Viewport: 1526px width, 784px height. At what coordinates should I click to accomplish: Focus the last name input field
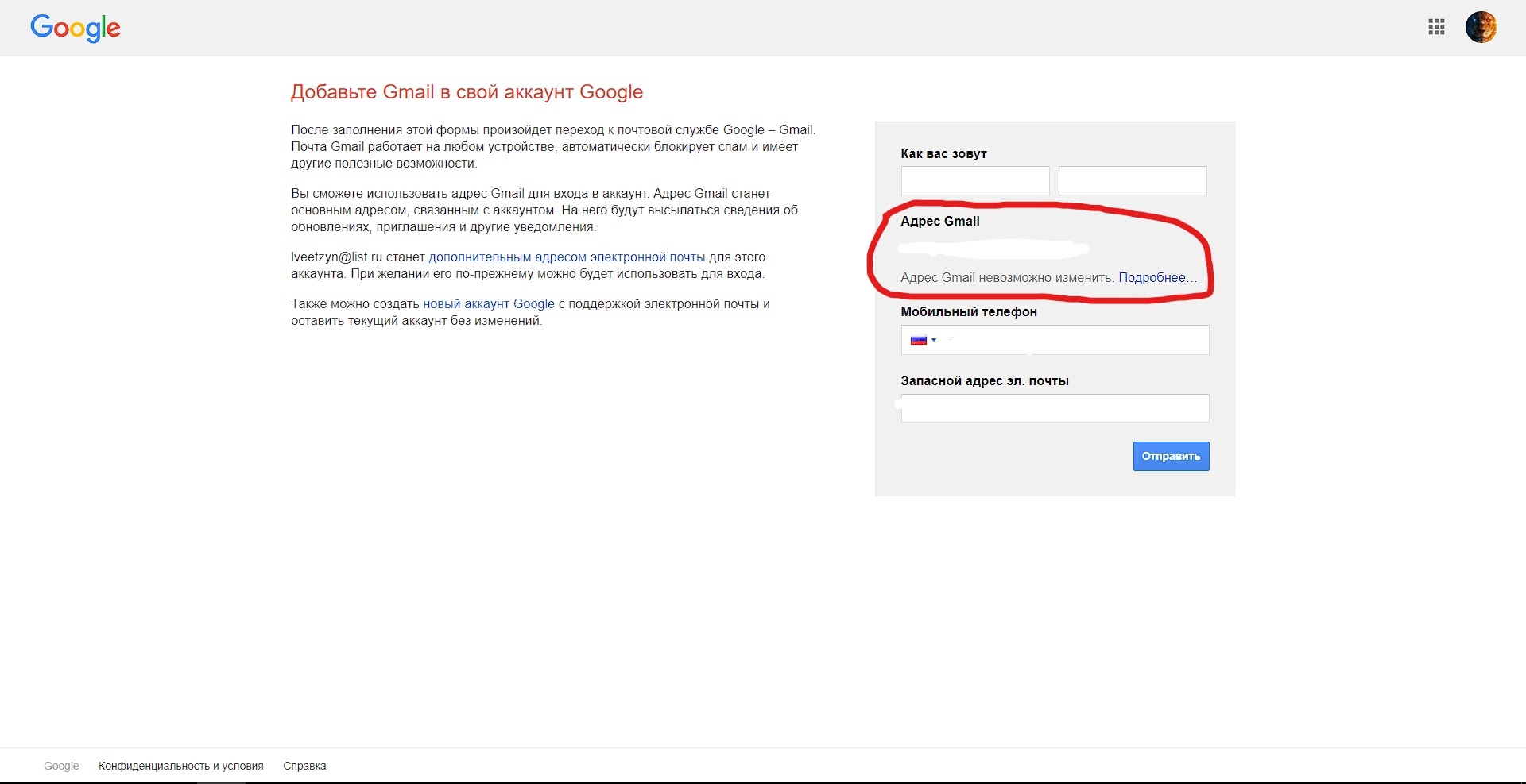[x=1133, y=180]
